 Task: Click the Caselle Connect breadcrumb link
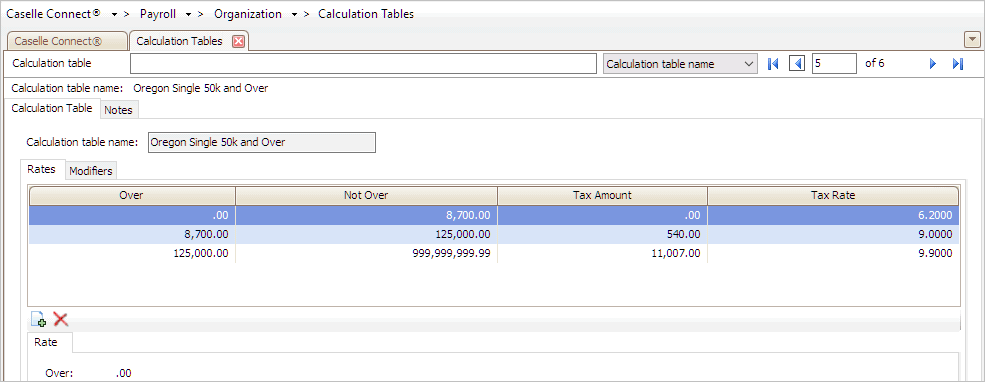(x=53, y=14)
